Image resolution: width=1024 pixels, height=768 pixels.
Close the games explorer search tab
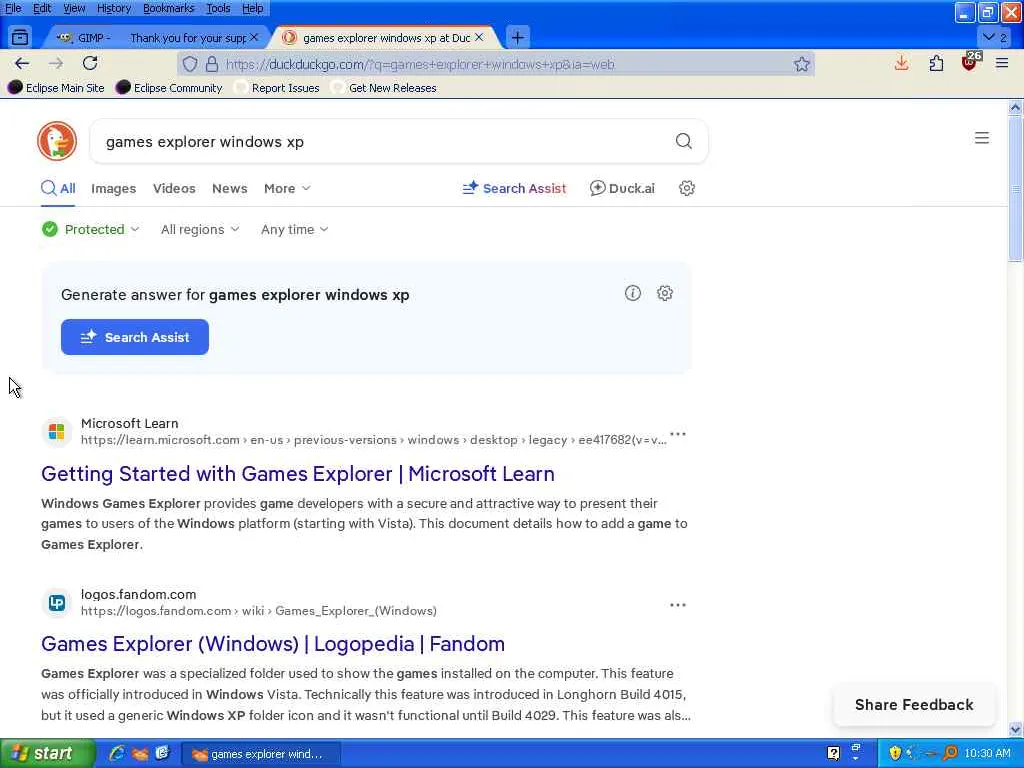[x=479, y=37]
